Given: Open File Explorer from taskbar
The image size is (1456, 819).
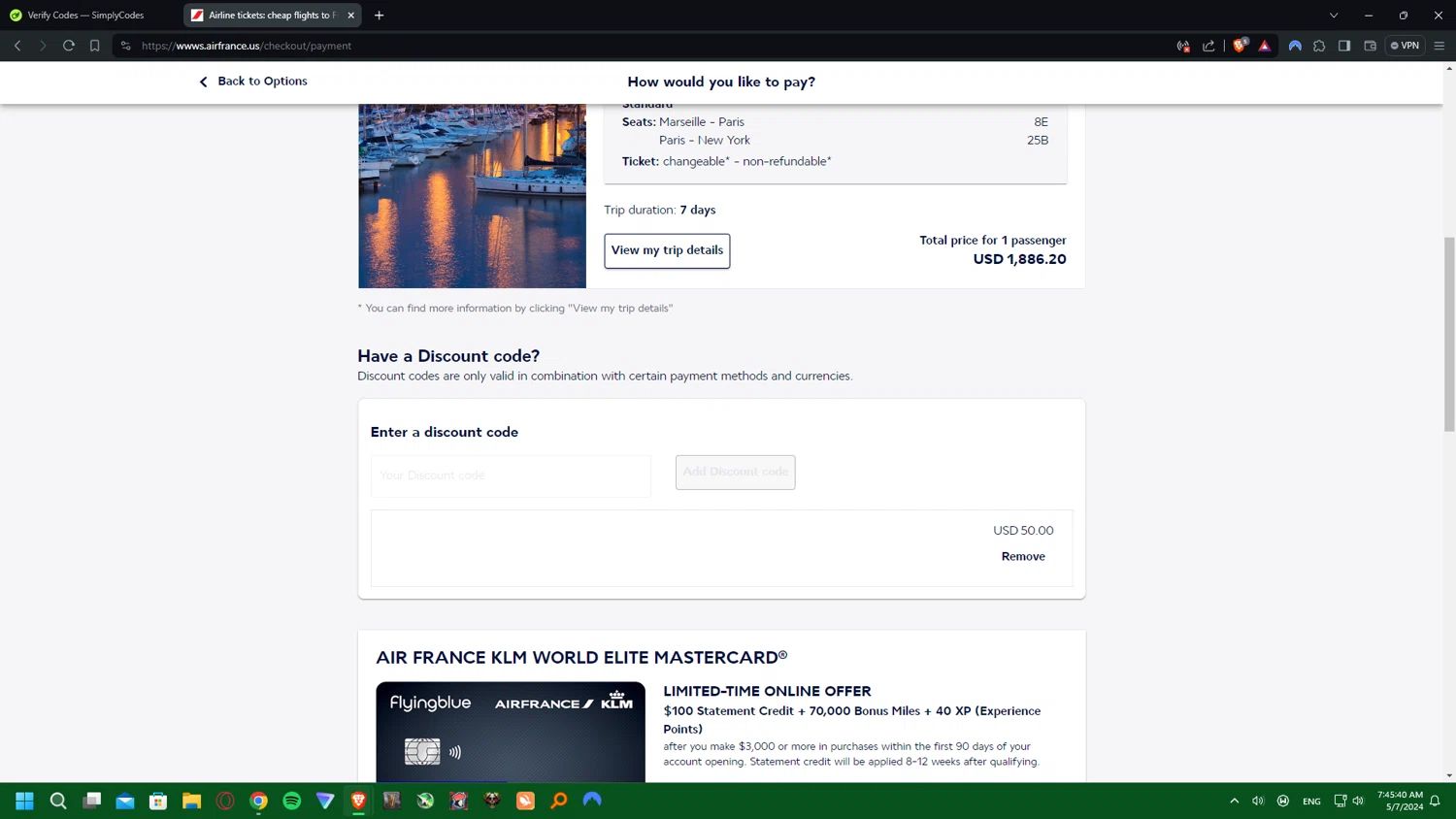Looking at the screenshot, I should 191,801.
